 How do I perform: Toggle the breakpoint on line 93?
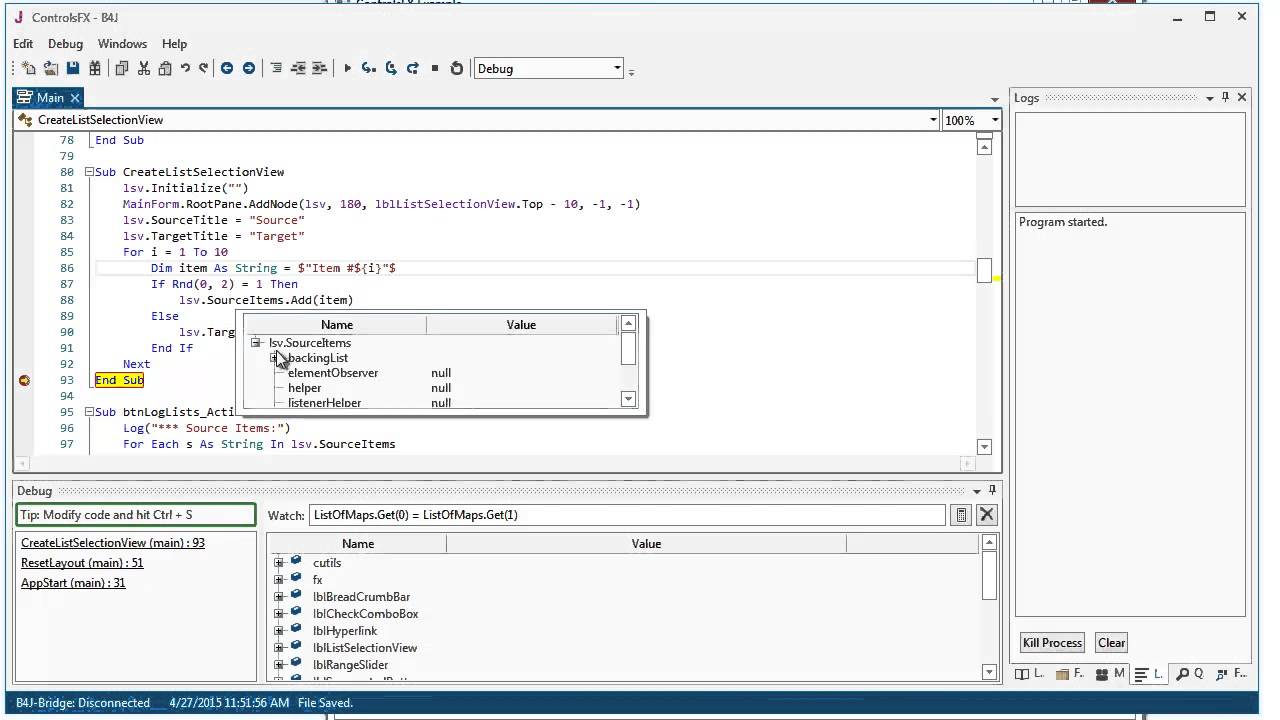(x=24, y=380)
